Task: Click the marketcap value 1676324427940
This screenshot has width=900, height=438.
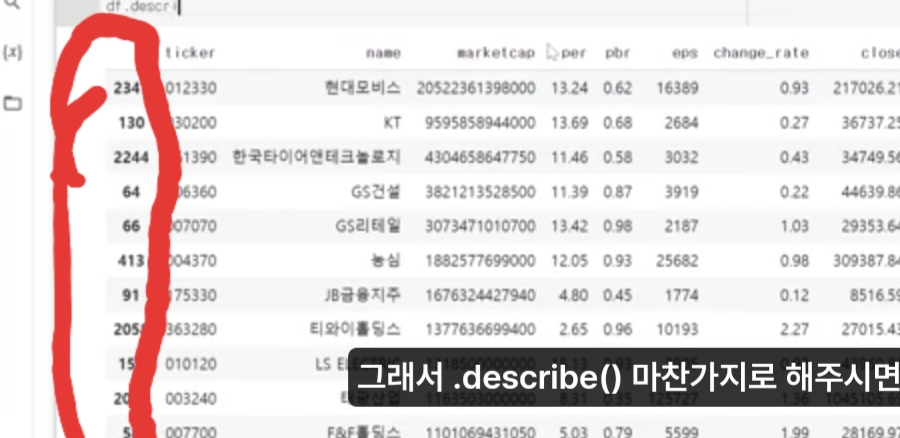Action: (480, 295)
